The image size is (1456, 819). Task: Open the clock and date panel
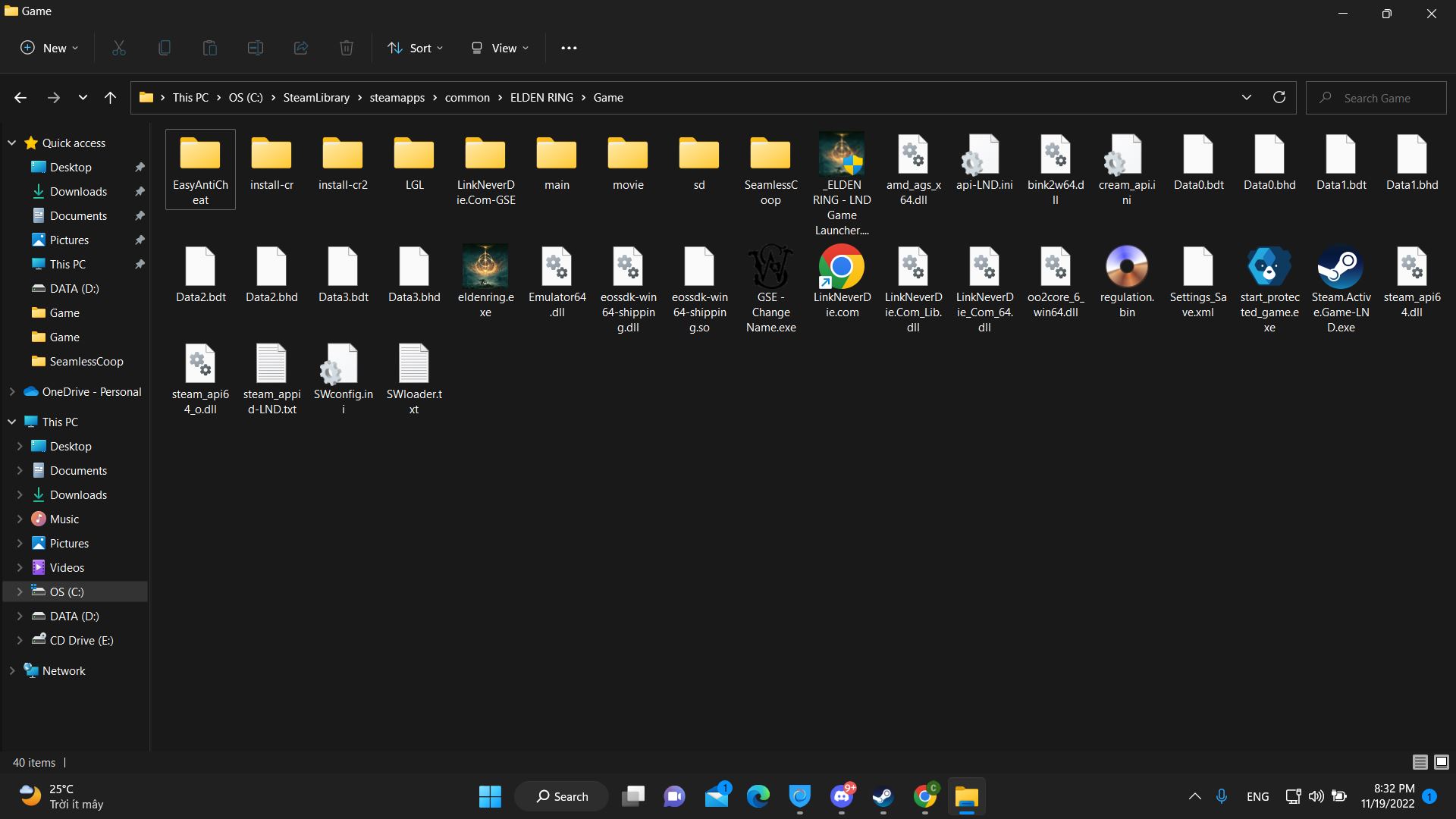point(1388,796)
